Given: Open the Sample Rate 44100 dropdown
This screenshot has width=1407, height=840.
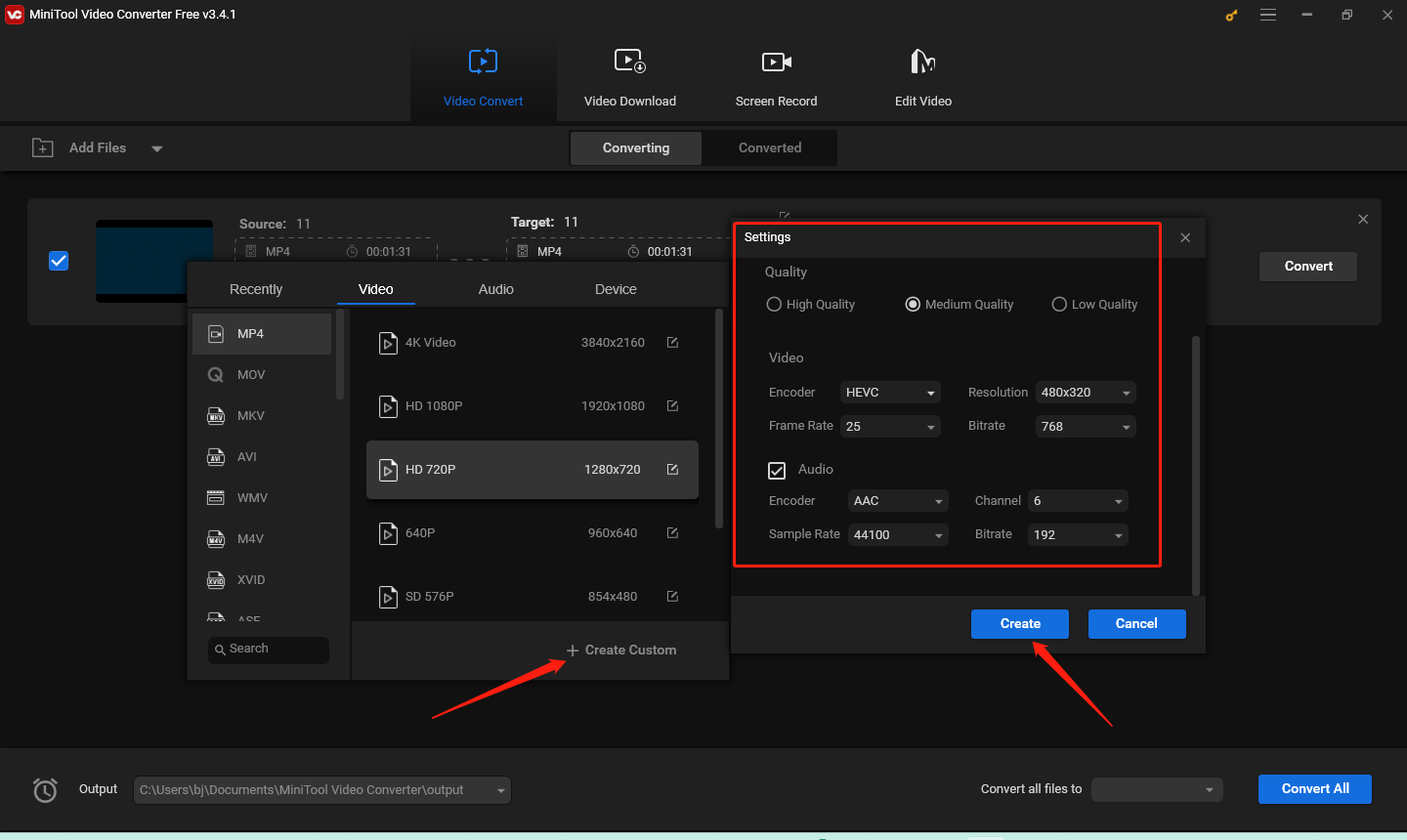Looking at the screenshot, I should pyautogui.click(x=898, y=535).
